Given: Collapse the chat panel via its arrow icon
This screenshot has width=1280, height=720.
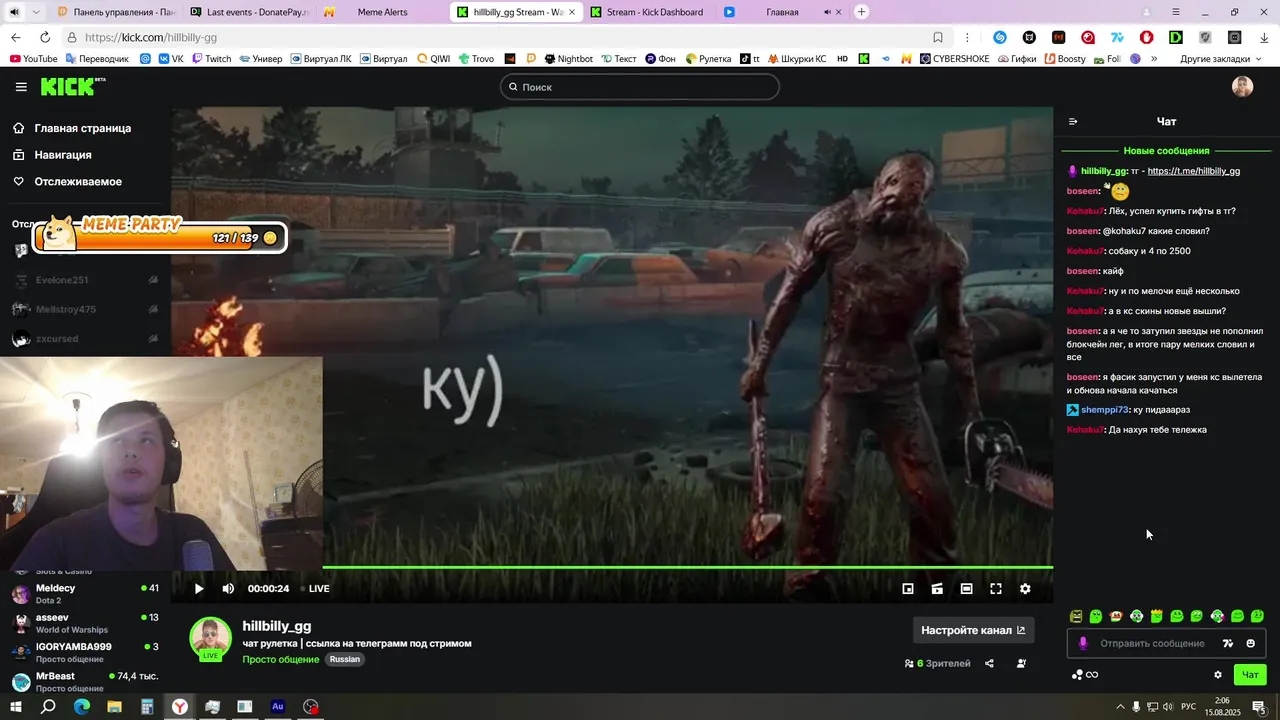Looking at the screenshot, I should pos(1073,122).
